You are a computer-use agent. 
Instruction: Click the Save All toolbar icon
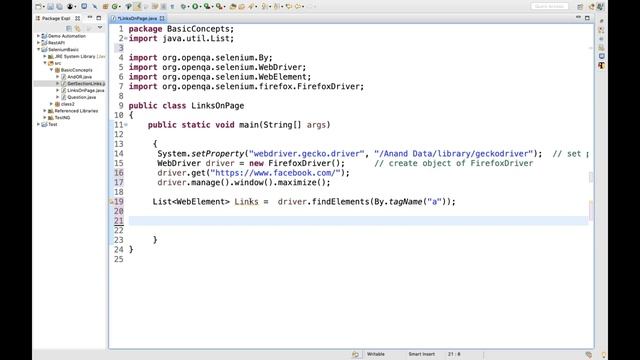coord(60,6)
